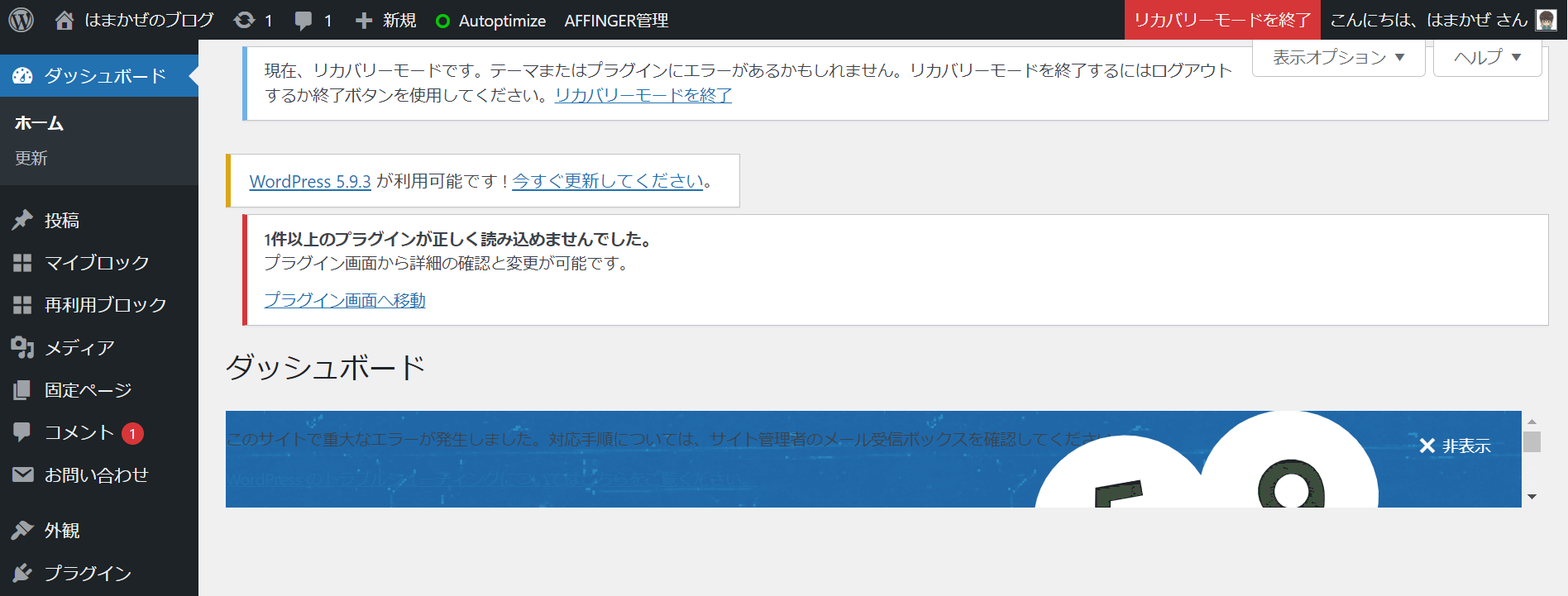Screen dimensions: 1568x596
Task: Open the 外観 menu label
Action: click(62, 531)
